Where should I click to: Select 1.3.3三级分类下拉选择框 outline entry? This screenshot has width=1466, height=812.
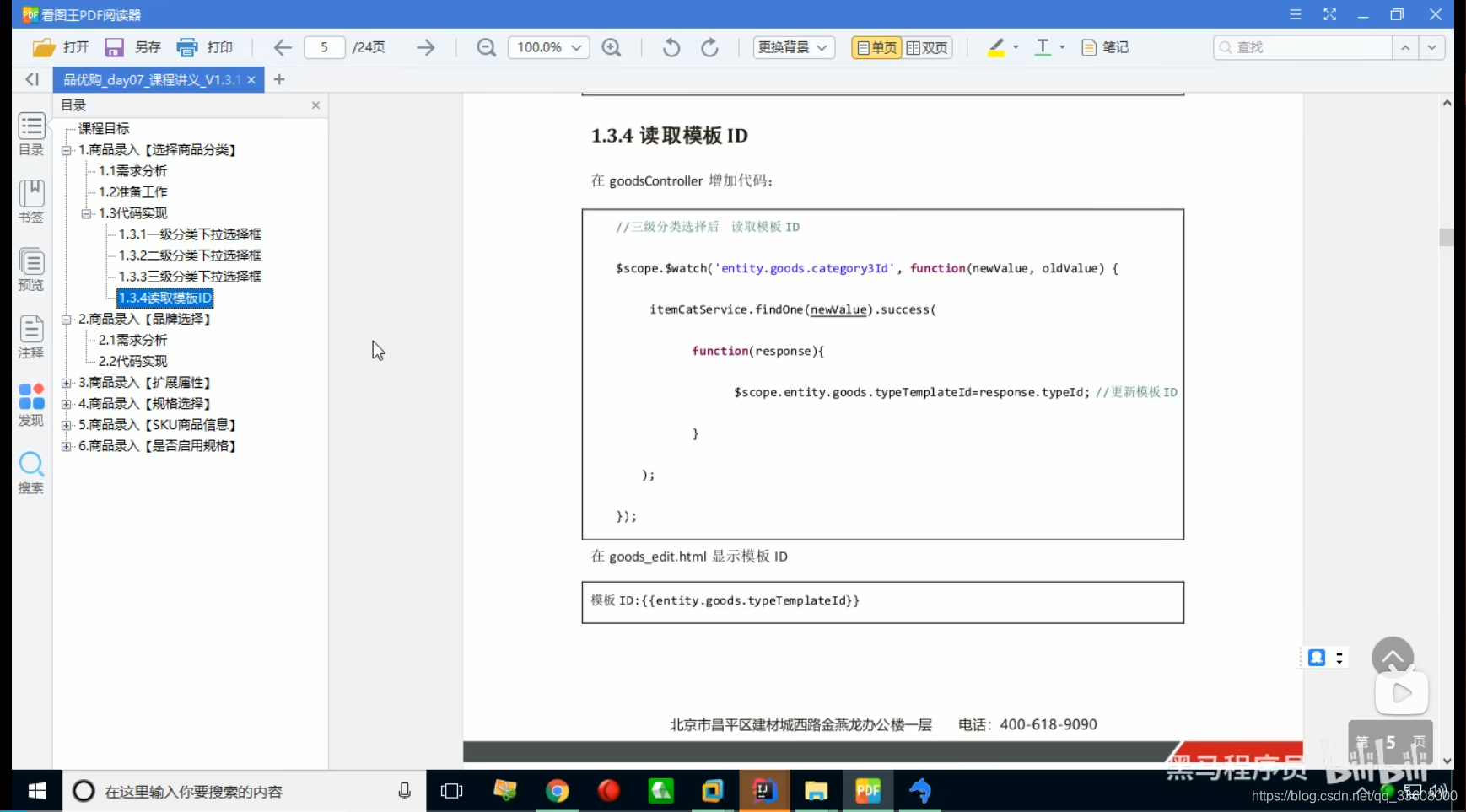pos(190,276)
